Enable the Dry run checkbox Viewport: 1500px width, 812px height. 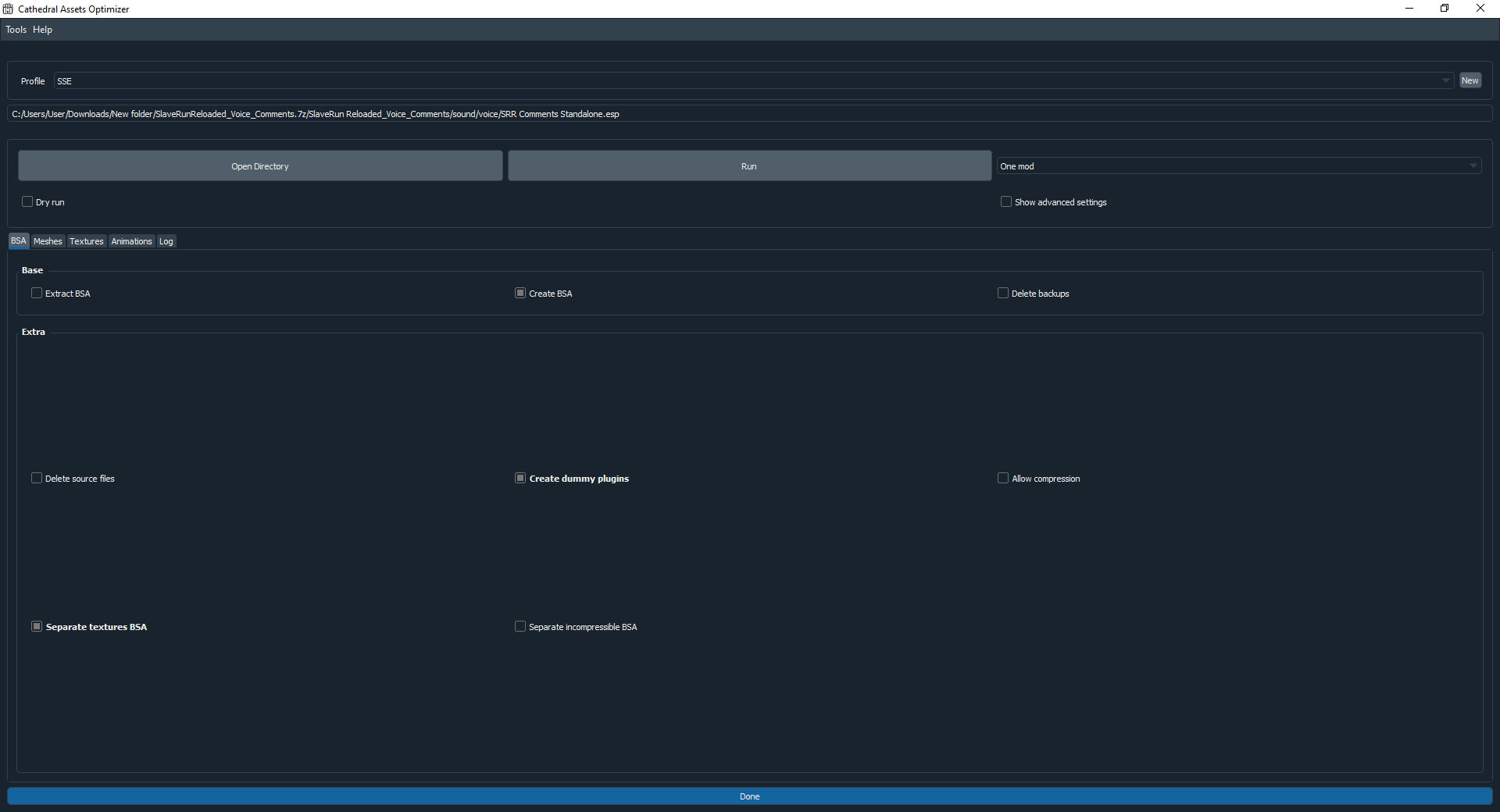(x=27, y=201)
